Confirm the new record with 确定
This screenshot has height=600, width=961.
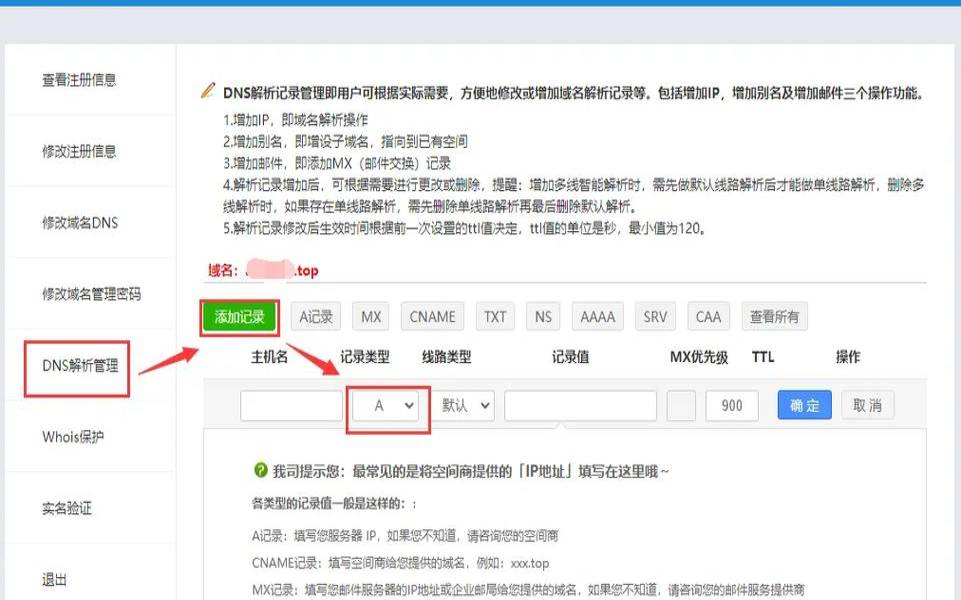803,405
